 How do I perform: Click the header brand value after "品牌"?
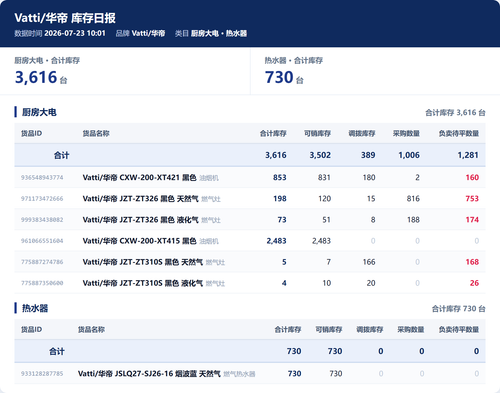pos(149,33)
